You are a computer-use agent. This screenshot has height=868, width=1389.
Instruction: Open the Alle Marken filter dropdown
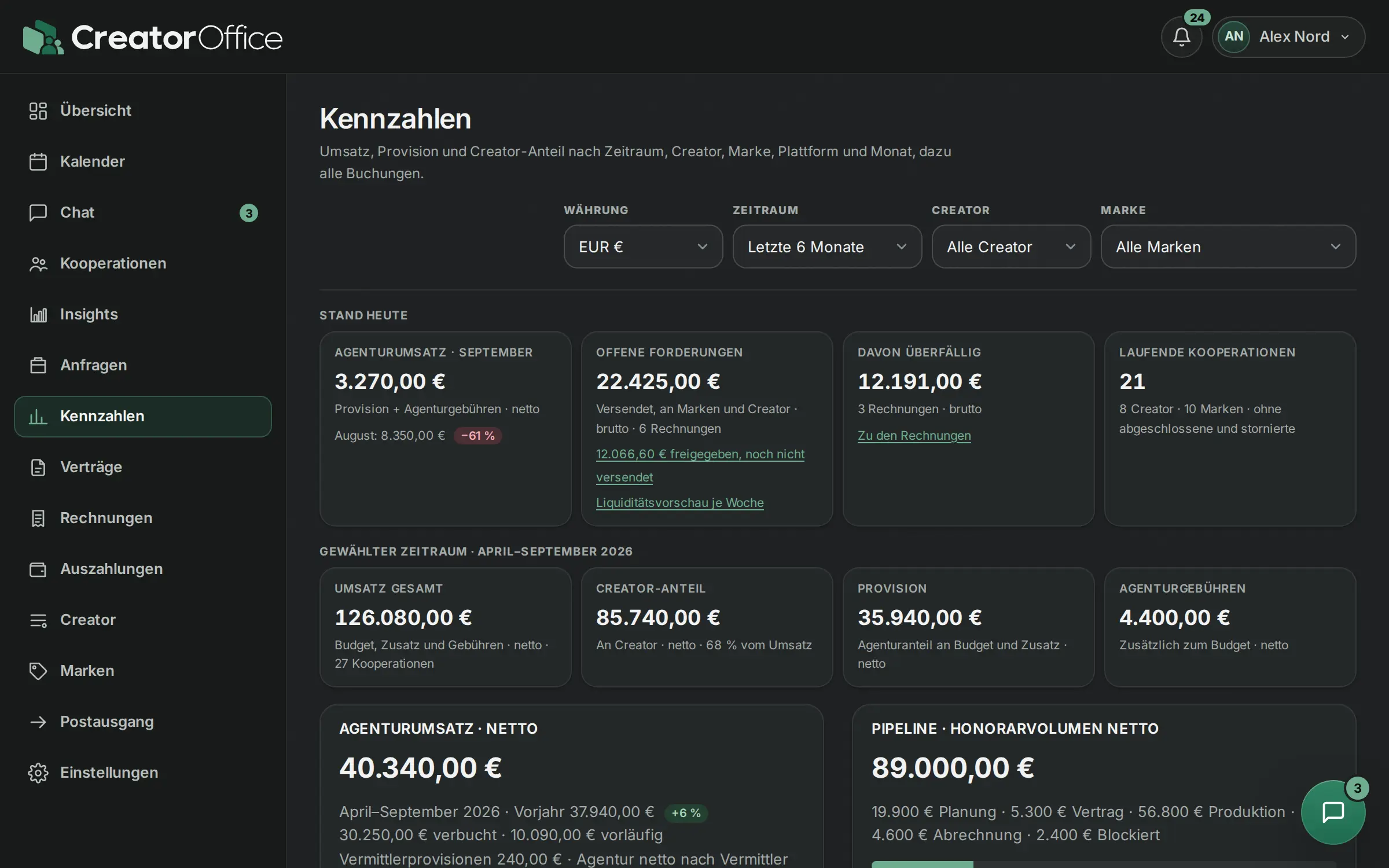click(1228, 247)
